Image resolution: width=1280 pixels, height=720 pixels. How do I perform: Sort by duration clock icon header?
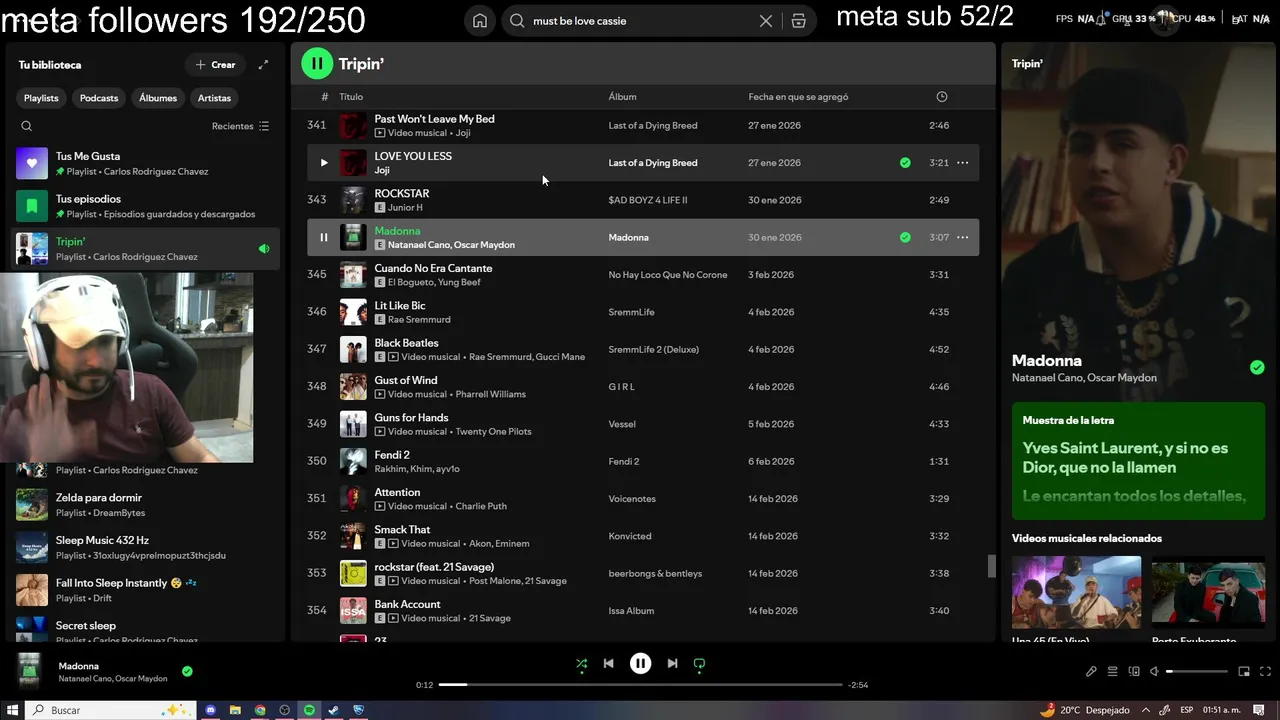tap(941, 97)
